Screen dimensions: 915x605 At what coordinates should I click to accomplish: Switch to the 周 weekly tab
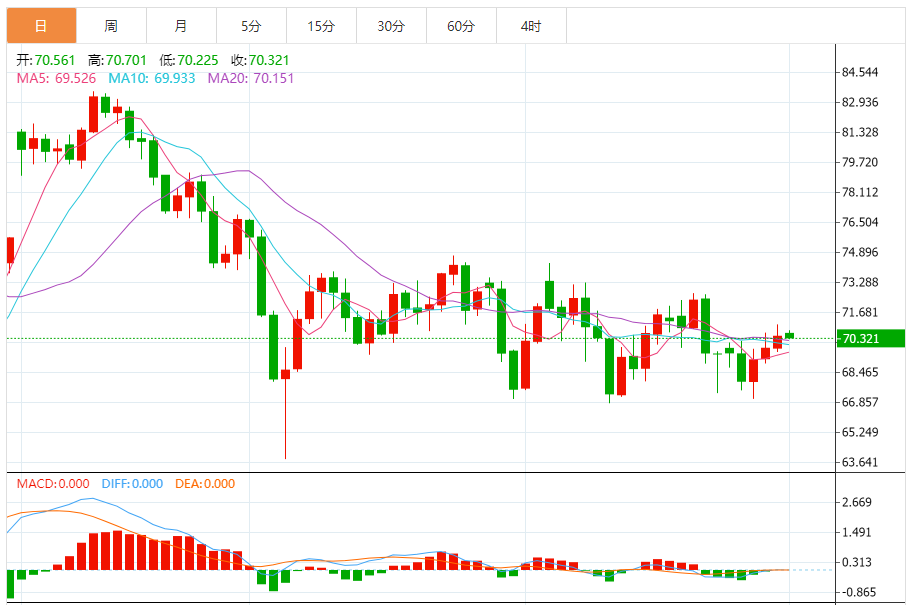point(111,26)
